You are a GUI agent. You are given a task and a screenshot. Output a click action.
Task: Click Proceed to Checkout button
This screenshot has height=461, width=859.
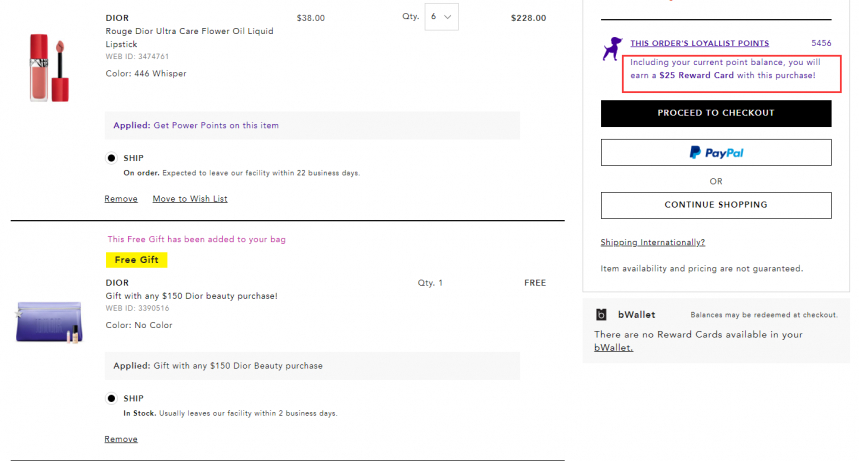716,113
